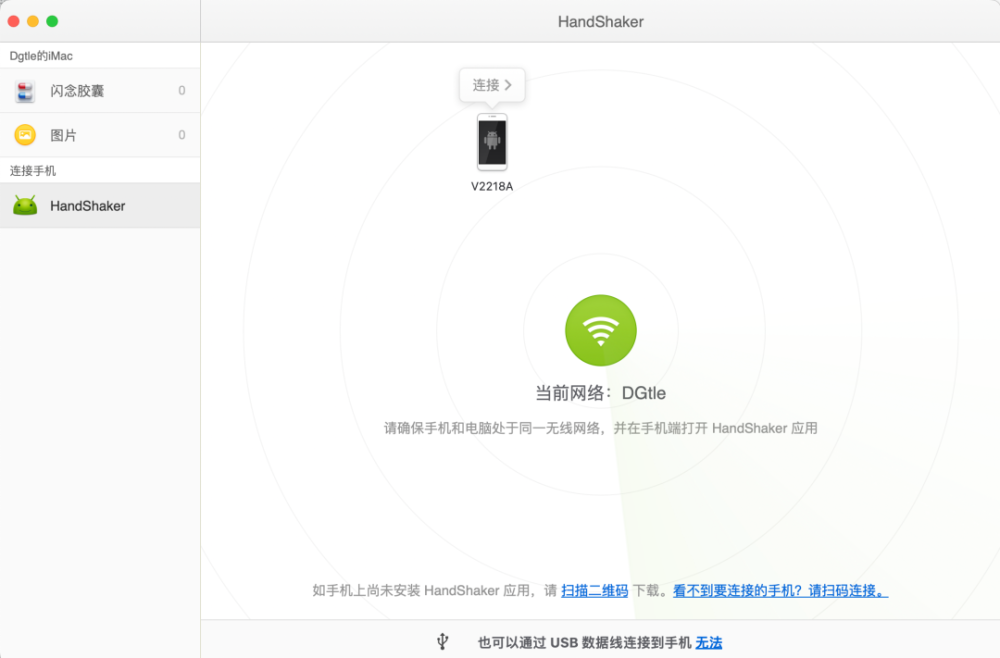This screenshot has height=658, width=1000.
Task: Select 闪念胶囊 in the sidebar
Action: 100,91
